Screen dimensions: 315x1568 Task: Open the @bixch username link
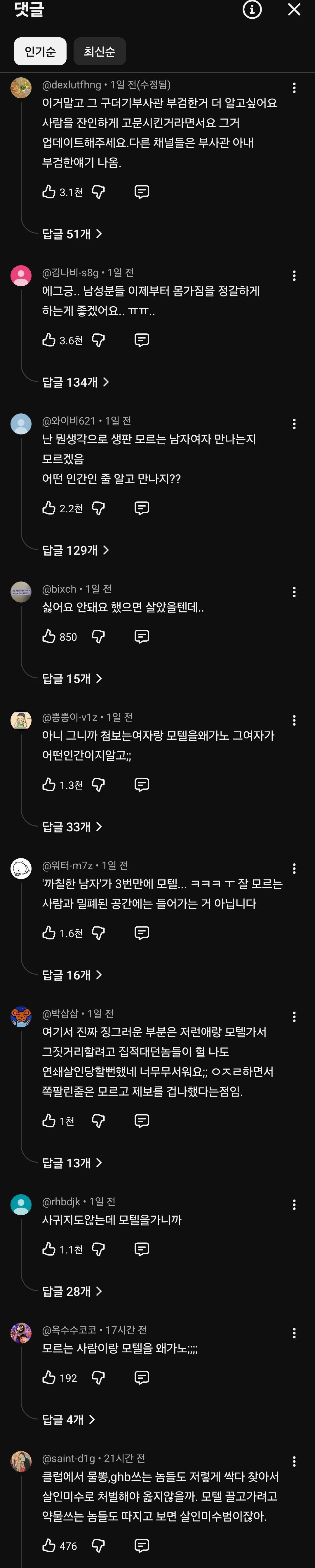point(59,589)
